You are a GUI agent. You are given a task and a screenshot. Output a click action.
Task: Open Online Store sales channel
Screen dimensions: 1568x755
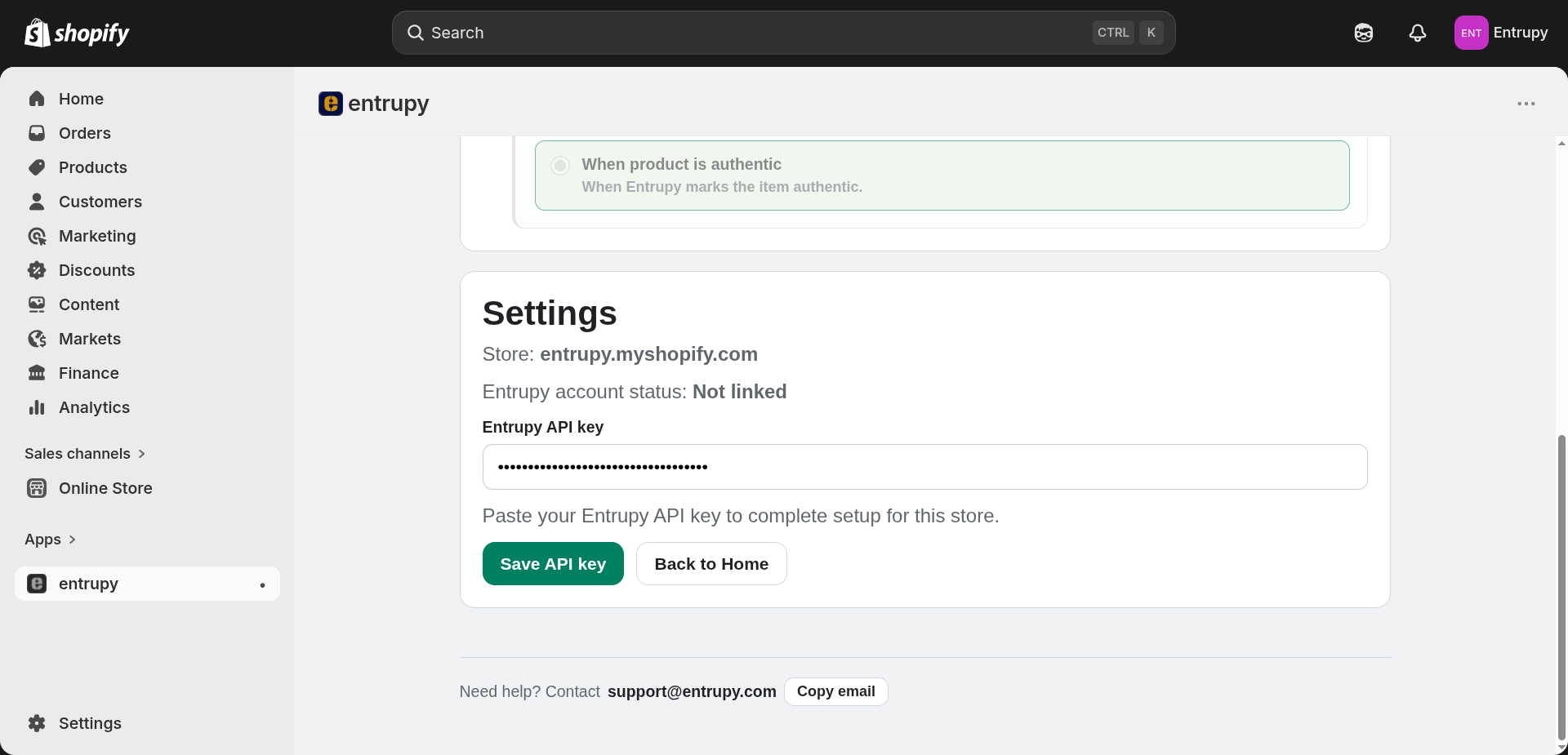147,488
